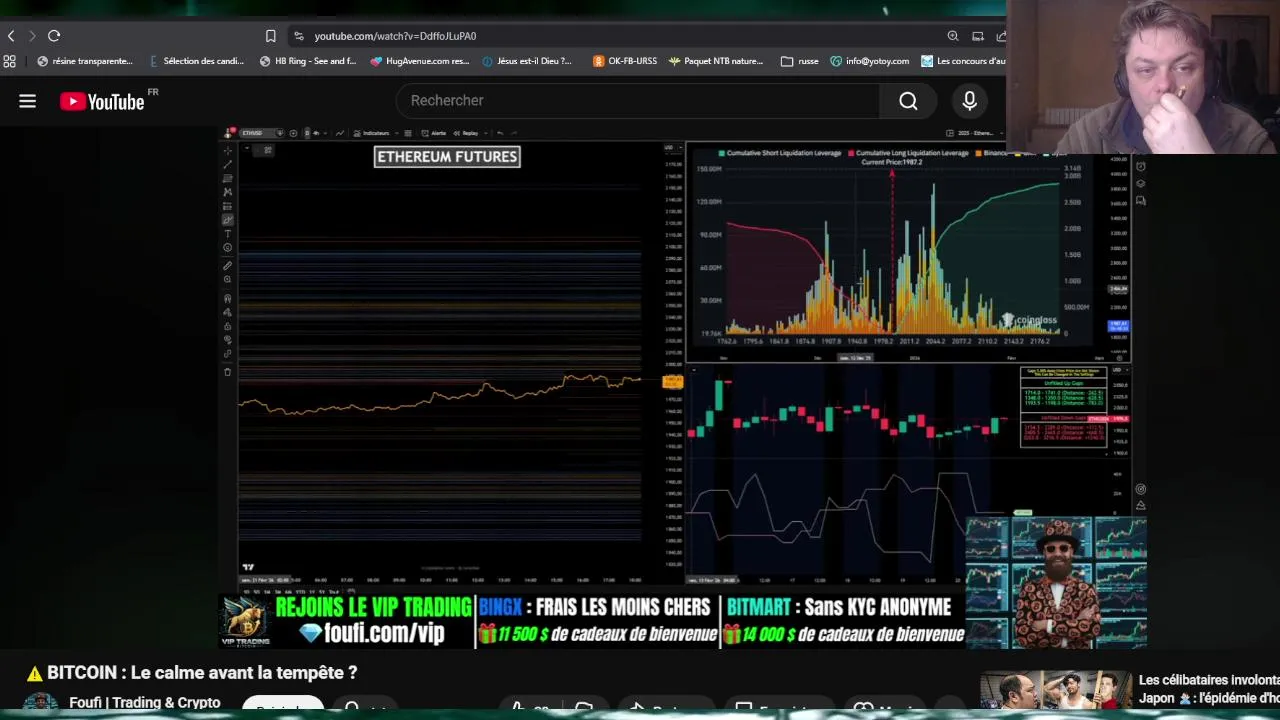Open the 'OK-FB-URSS' bookmark
1280x720 pixels.
(x=625, y=61)
